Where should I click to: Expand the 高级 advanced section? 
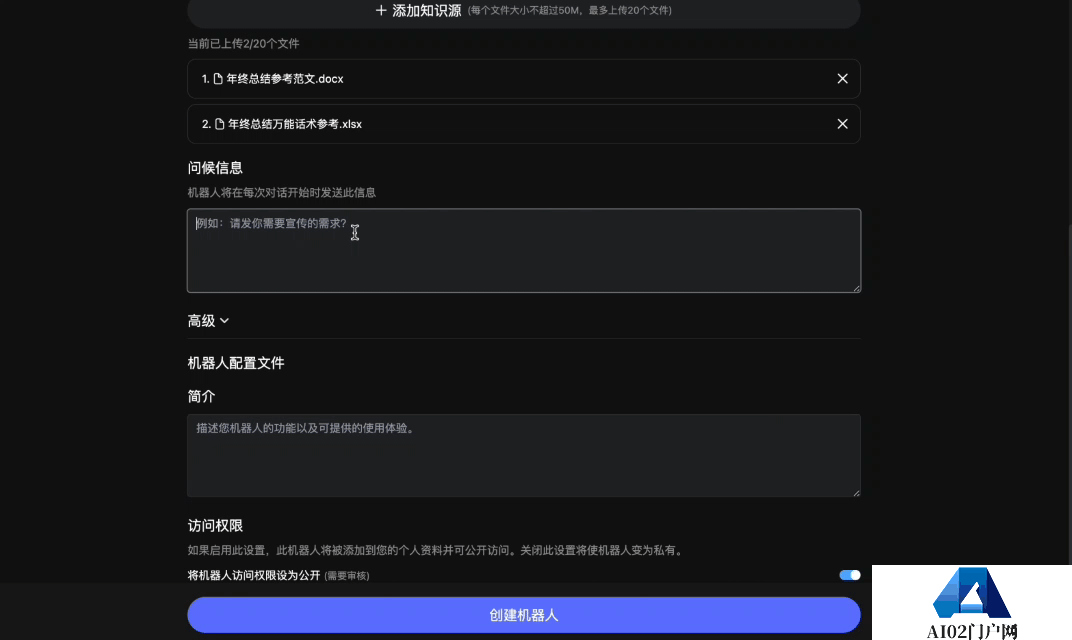(x=209, y=321)
